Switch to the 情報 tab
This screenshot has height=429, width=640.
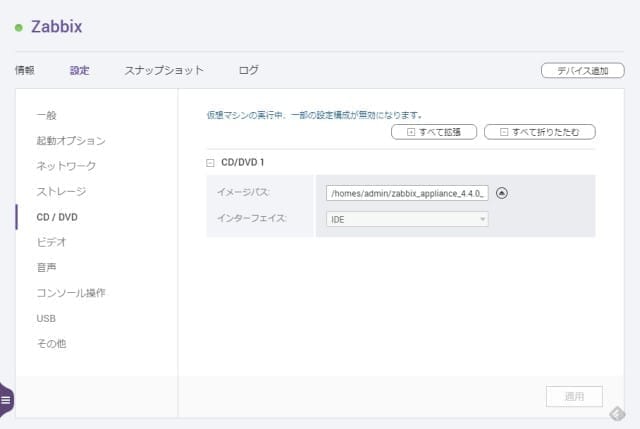pyautogui.click(x=25, y=70)
